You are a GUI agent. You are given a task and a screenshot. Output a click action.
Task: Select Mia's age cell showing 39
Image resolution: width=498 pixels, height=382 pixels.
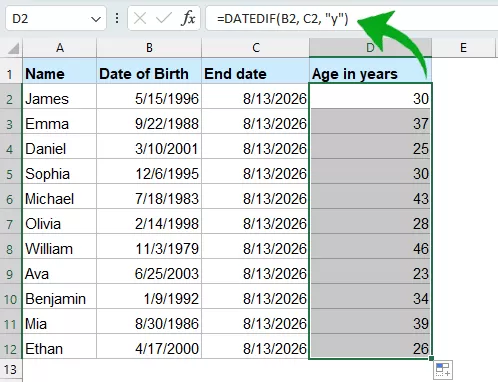[370, 321]
